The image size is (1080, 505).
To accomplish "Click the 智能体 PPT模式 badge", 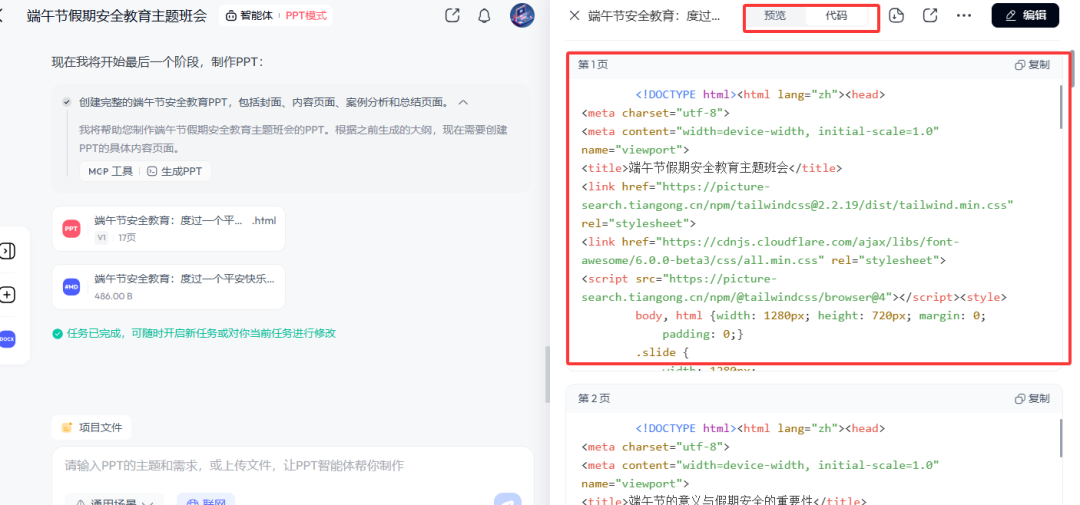I will (276, 15).
